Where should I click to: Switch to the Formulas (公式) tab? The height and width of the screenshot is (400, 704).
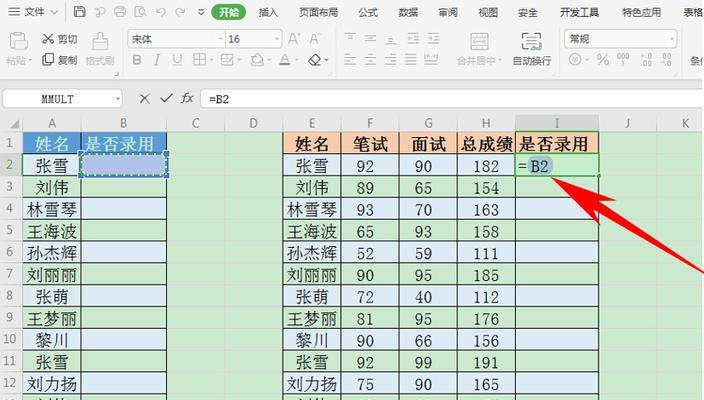coord(368,13)
